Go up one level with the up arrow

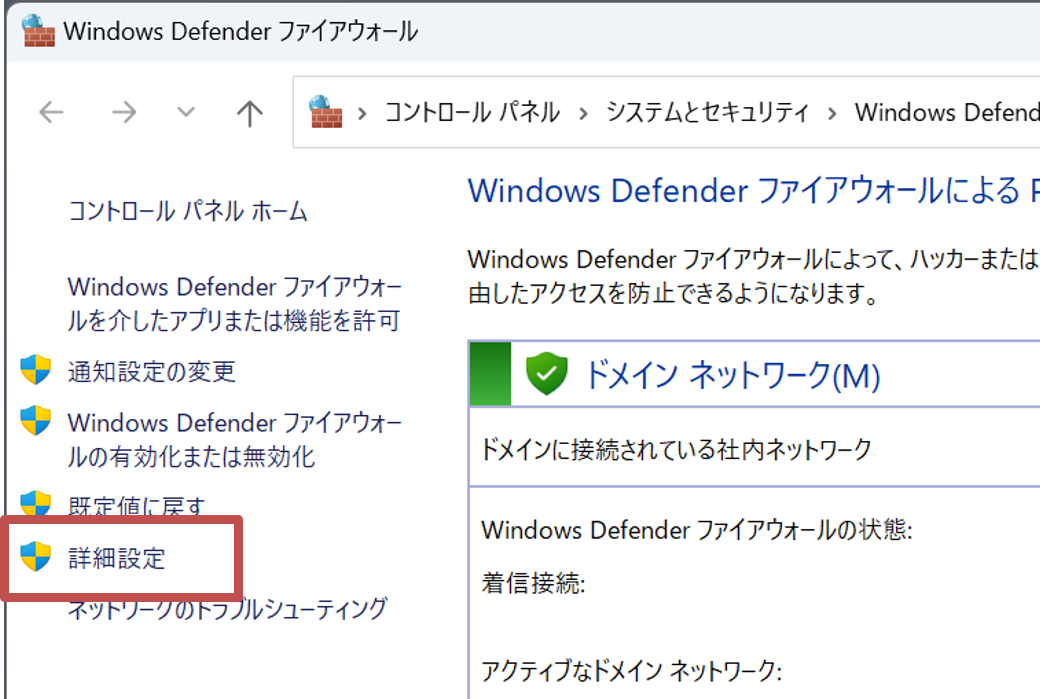click(249, 112)
